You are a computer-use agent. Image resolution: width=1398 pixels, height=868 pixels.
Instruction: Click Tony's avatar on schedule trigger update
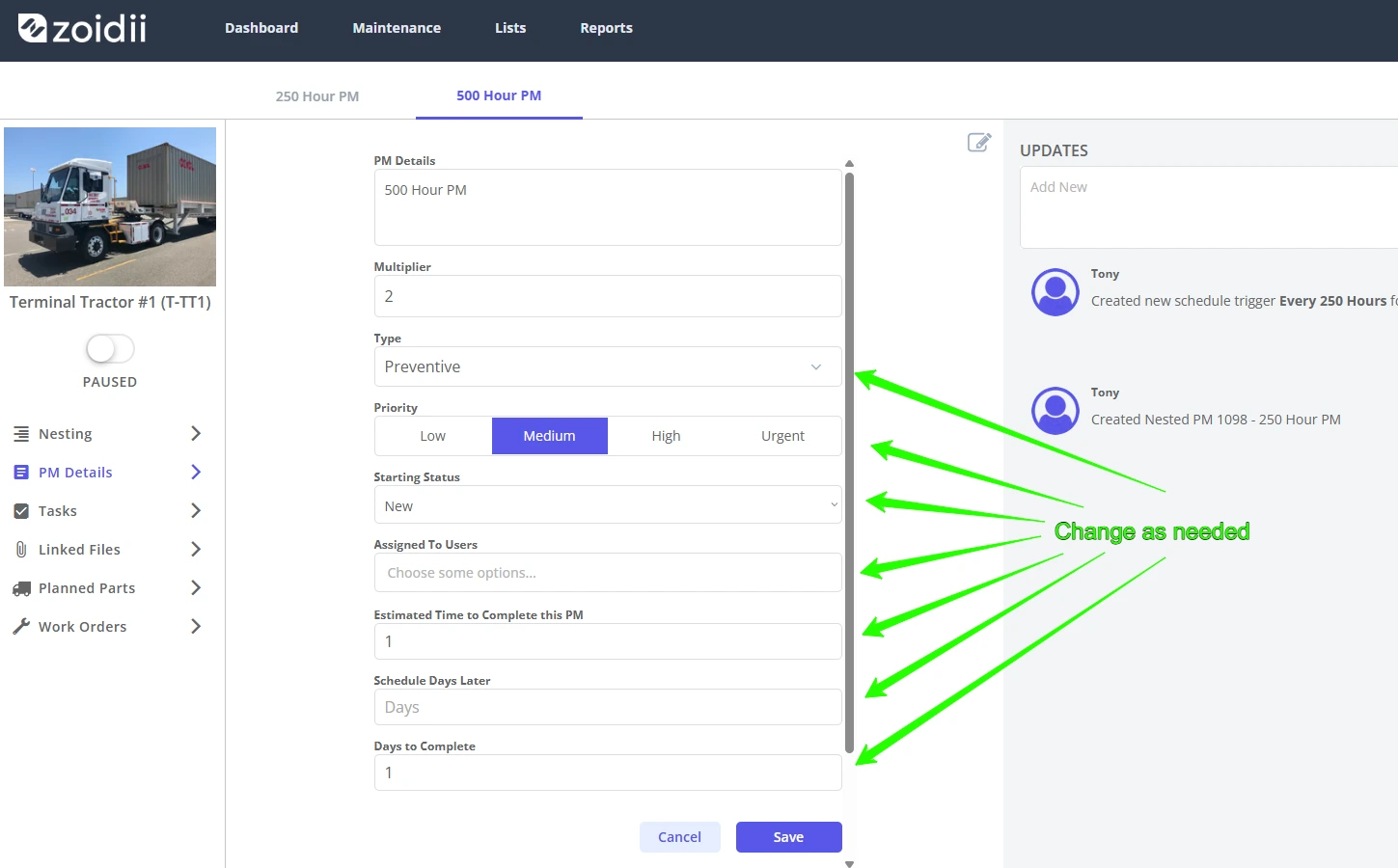(x=1055, y=292)
